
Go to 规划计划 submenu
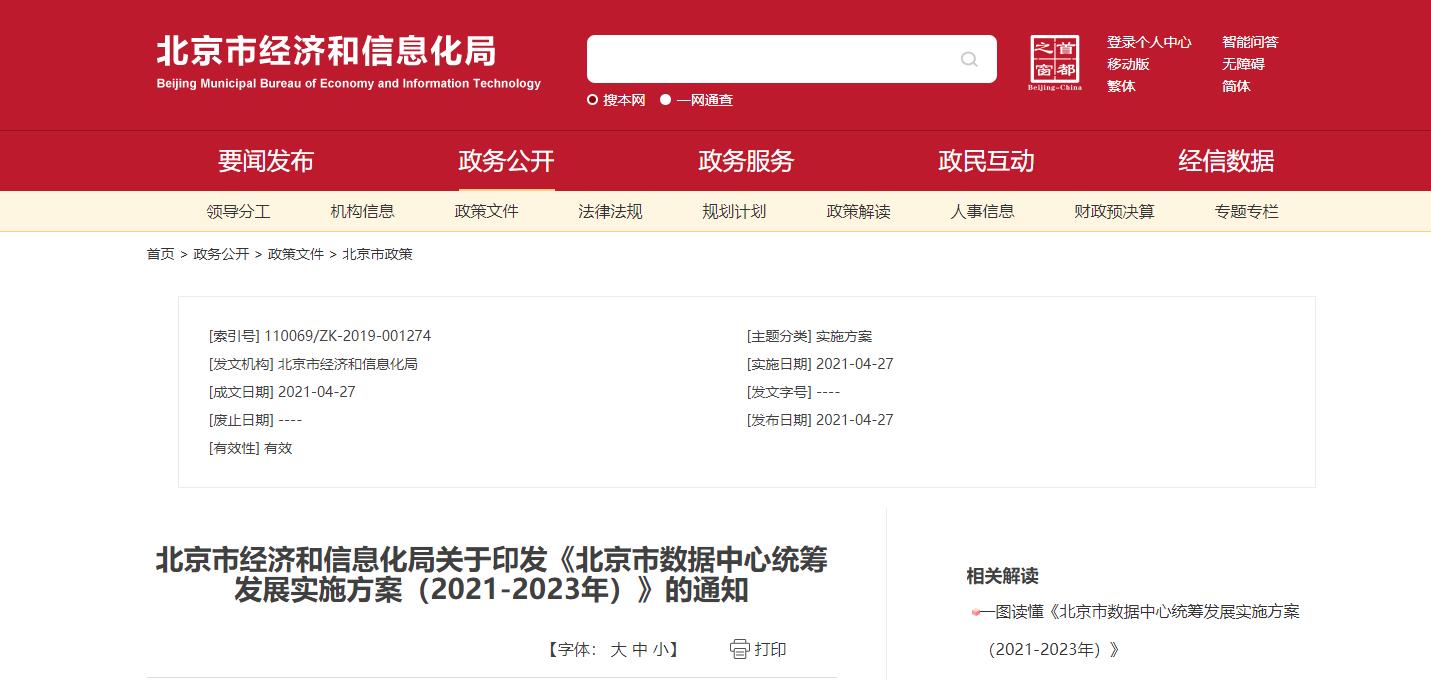pyautogui.click(x=734, y=212)
